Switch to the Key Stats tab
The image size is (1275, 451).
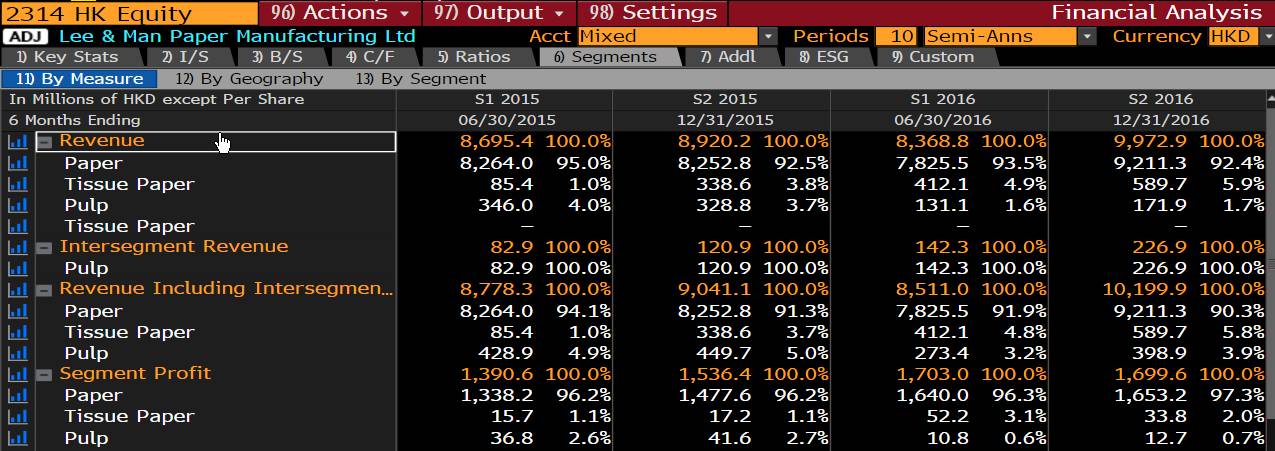67,57
